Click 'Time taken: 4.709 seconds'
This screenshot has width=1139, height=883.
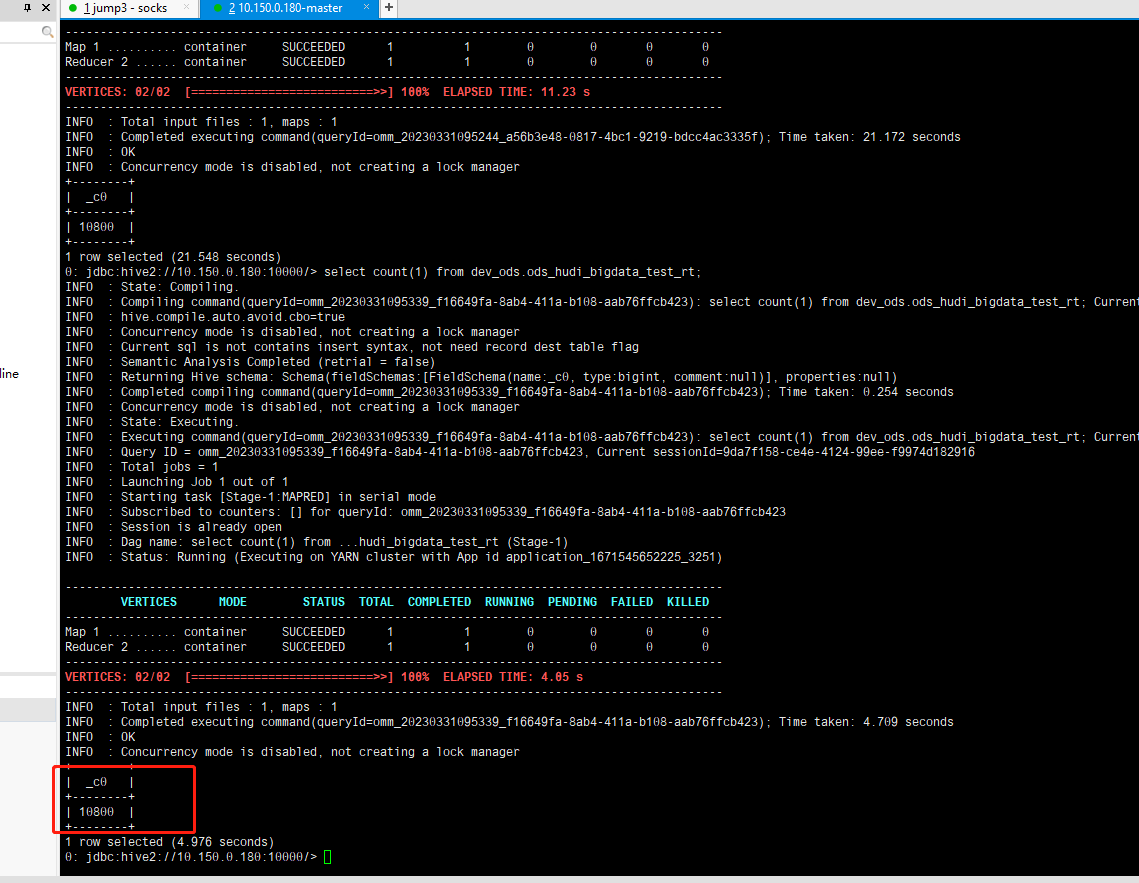click(866, 722)
